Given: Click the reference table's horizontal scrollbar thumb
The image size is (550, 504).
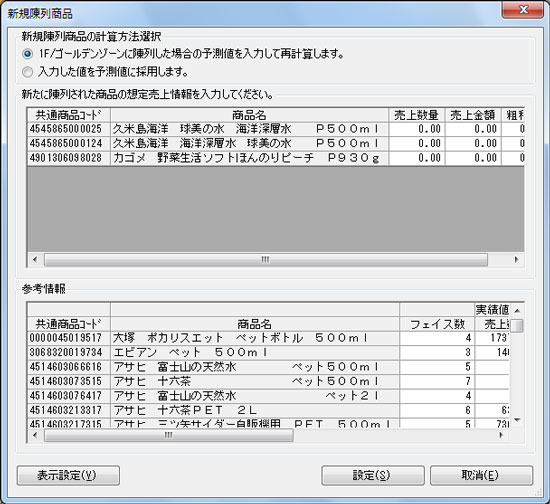Looking at the screenshot, I should [169, 435].
